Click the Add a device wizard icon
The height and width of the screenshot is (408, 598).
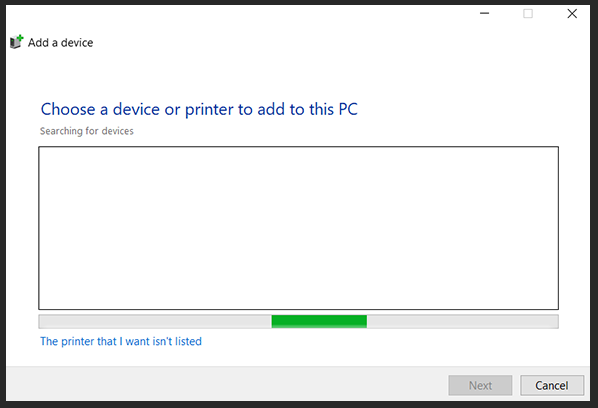click(16, 42)
